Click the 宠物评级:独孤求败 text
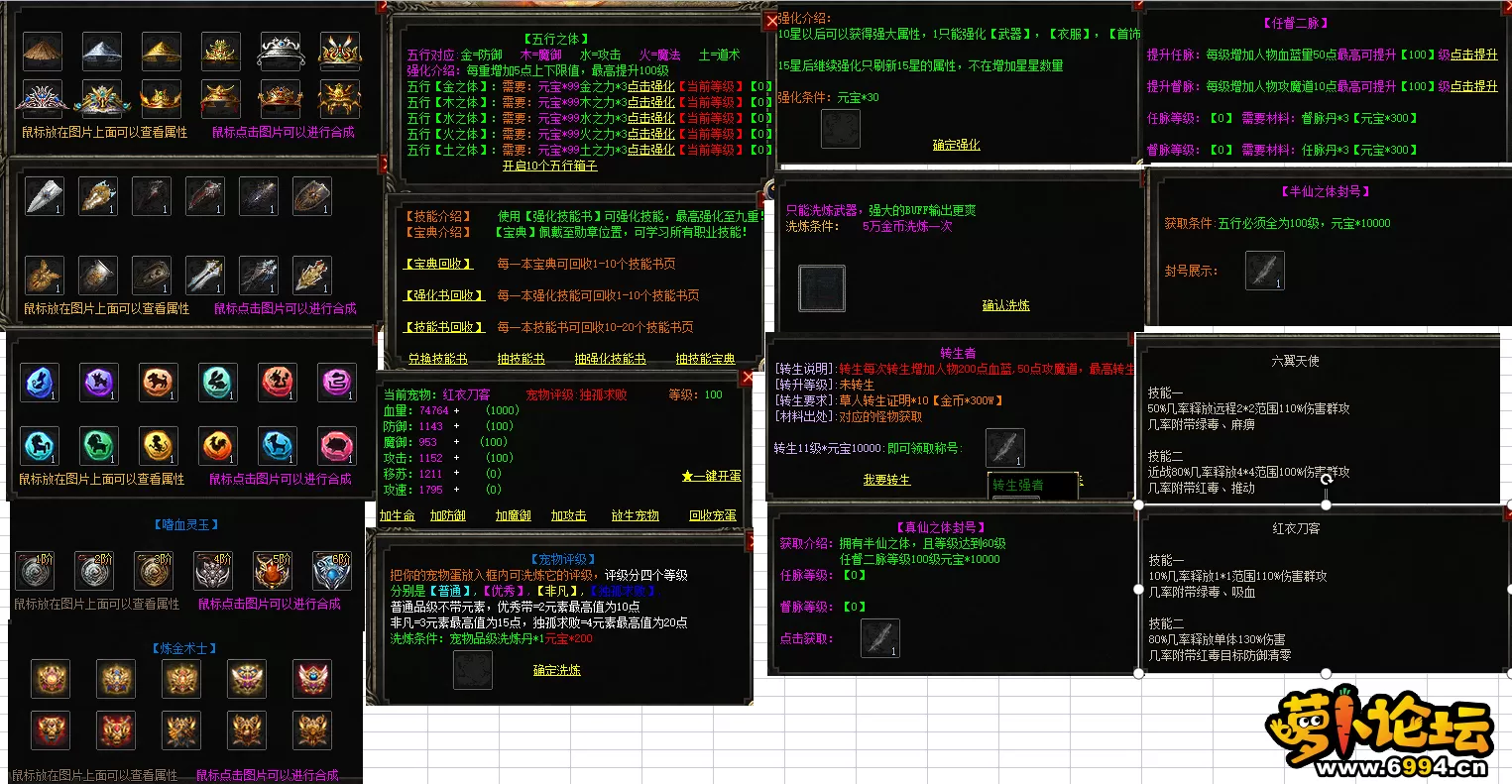Viewport: 1512px width, 784px height. pos(576,394)
